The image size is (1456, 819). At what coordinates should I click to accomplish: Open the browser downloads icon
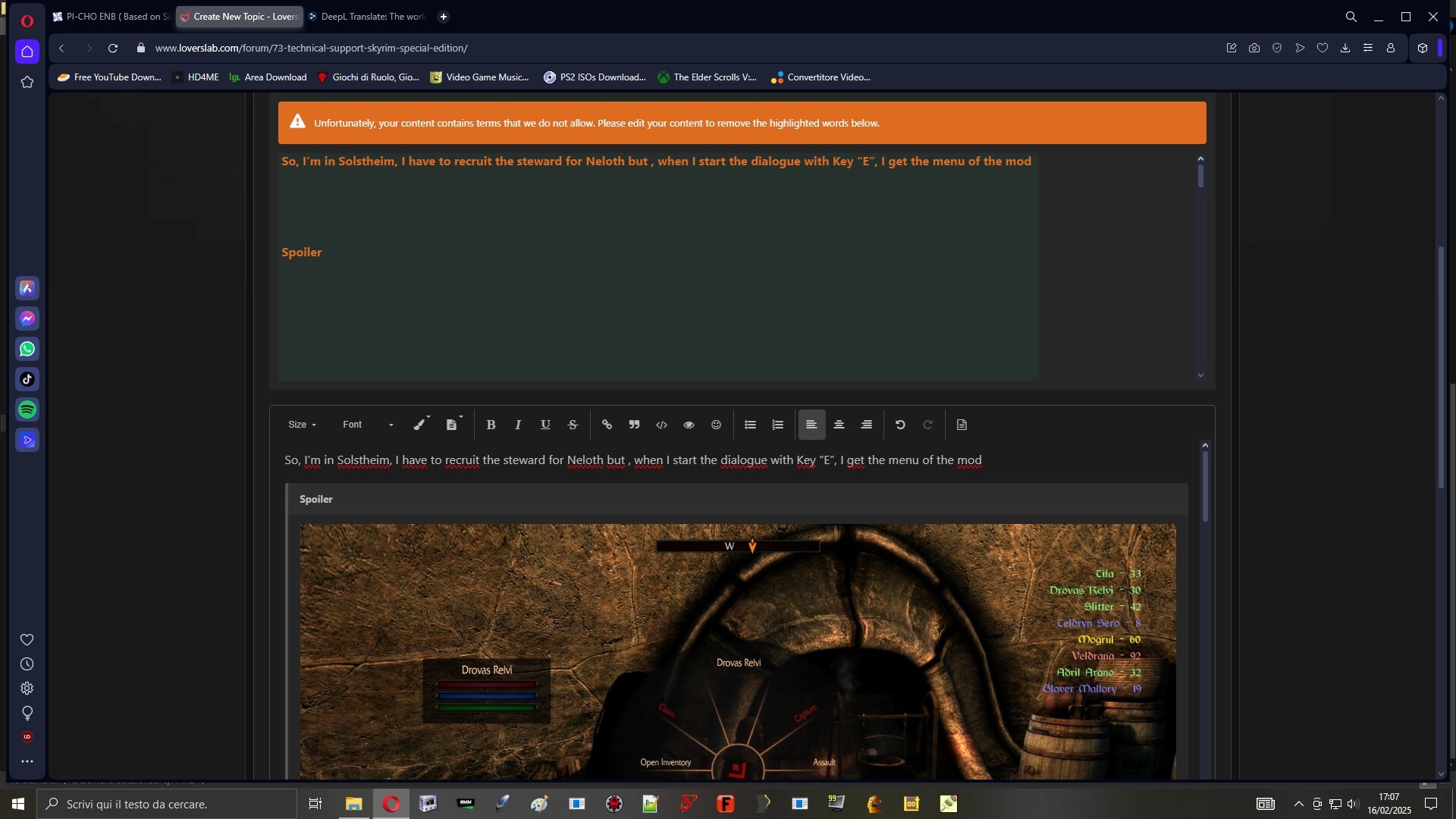[1345, 48]
